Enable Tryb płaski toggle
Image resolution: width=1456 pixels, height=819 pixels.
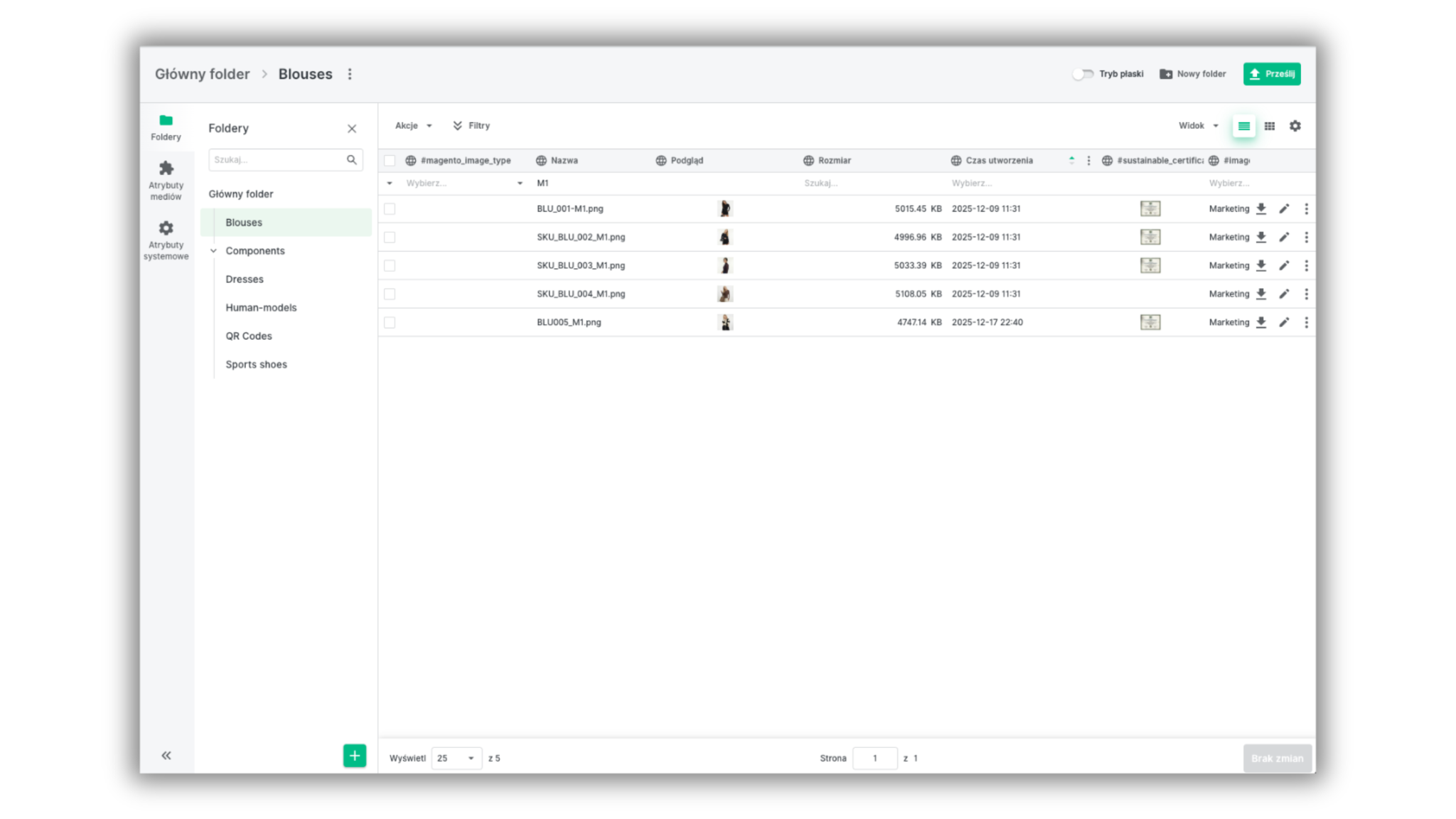[1083, 74]
